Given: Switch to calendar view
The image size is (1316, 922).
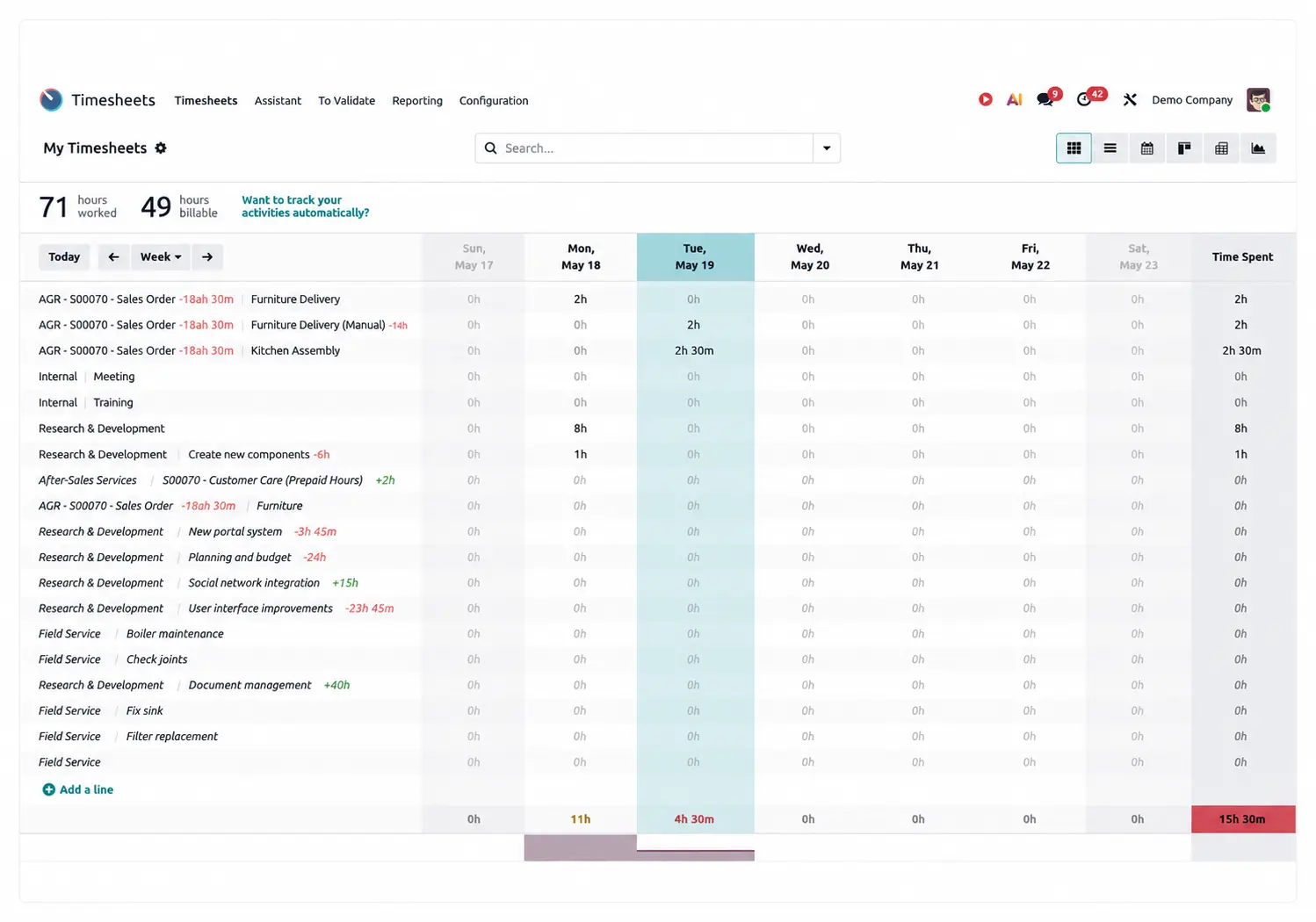Looking at the screenshot, I should [x=1147, y=148].
